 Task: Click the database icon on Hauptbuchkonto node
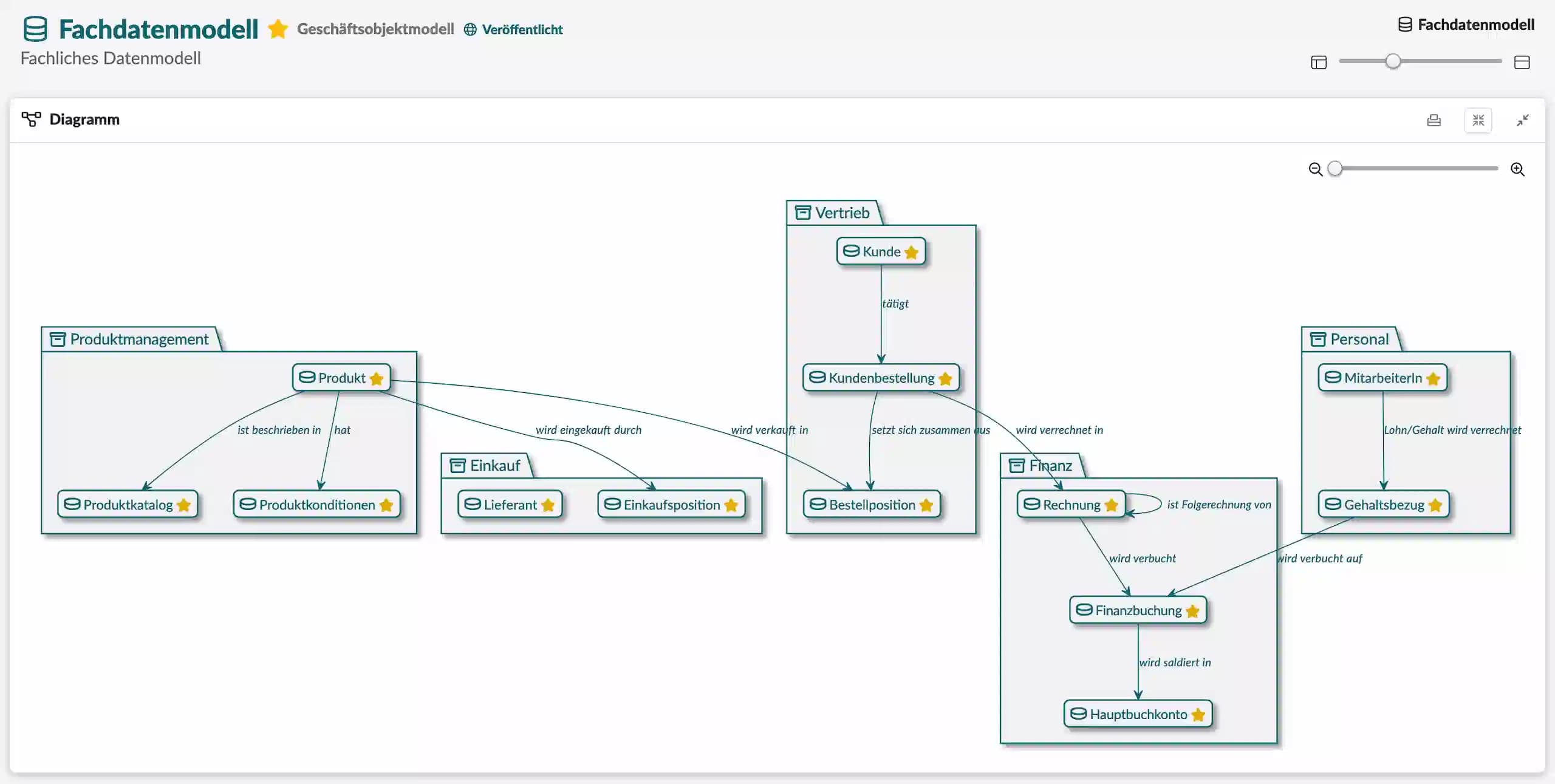tap(1078, 714)
